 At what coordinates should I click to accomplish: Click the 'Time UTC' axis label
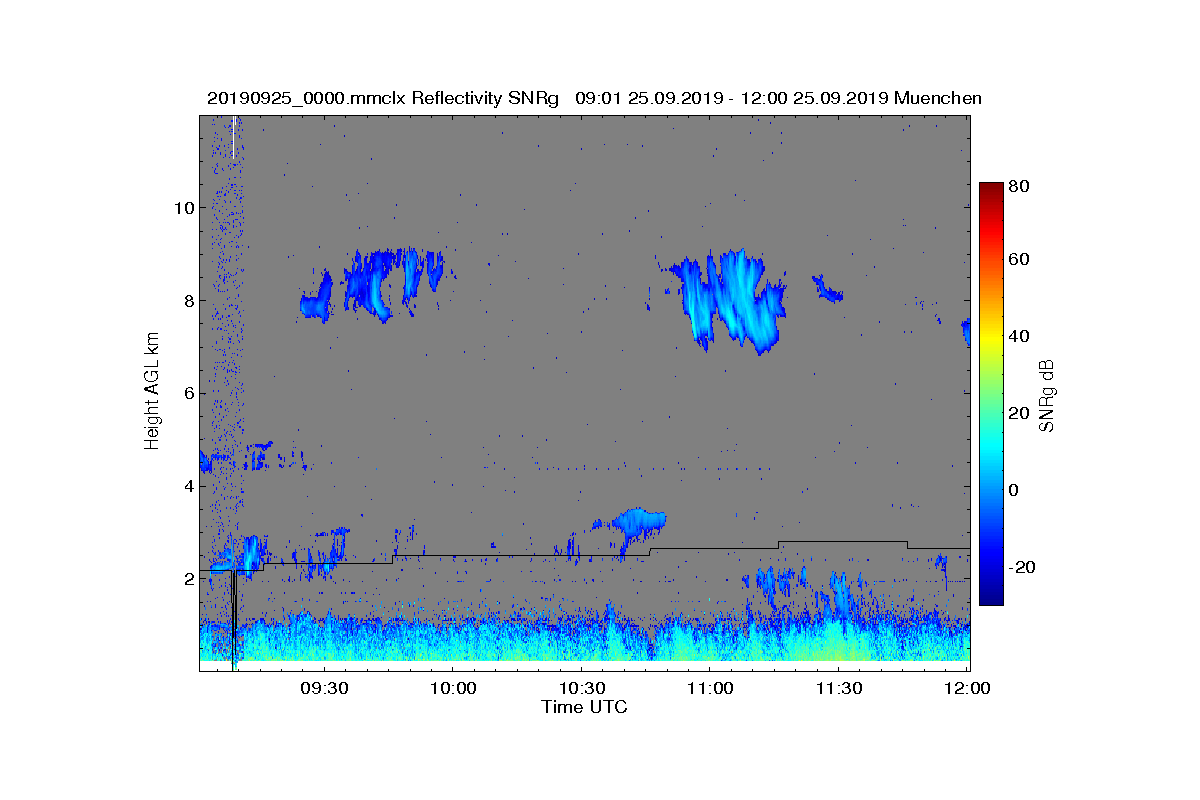click(x=584, y=707)
